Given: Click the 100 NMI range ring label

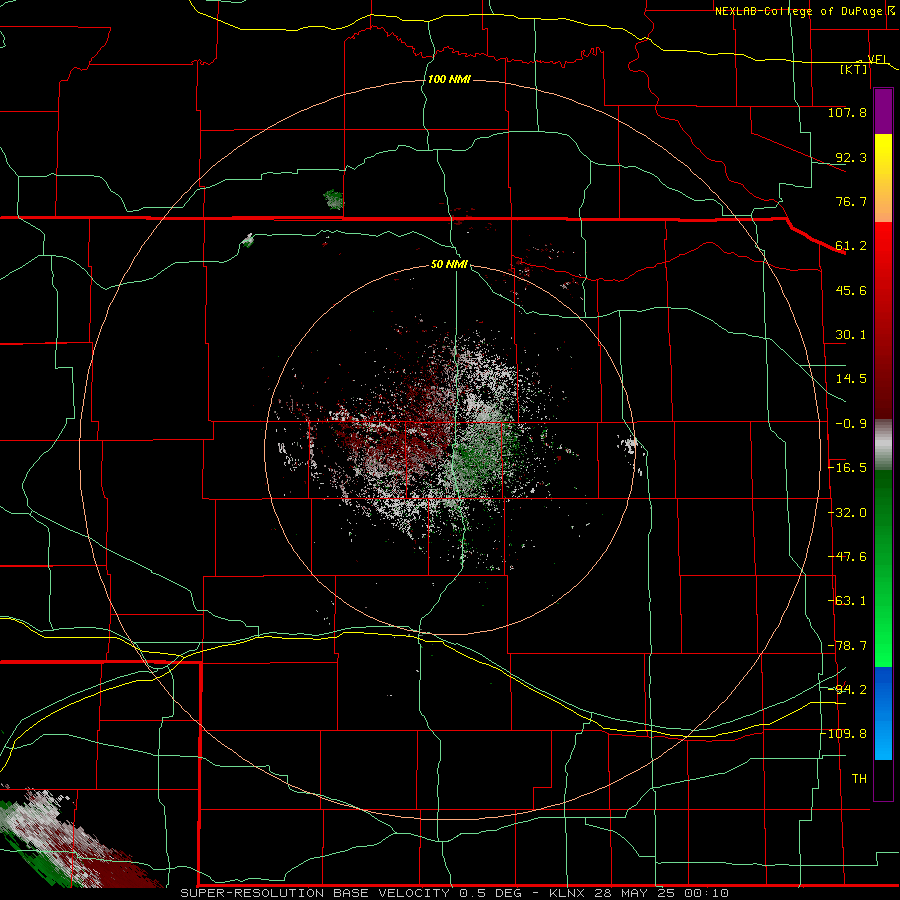Looking at the screenshot, I should [x=449, y=79].
